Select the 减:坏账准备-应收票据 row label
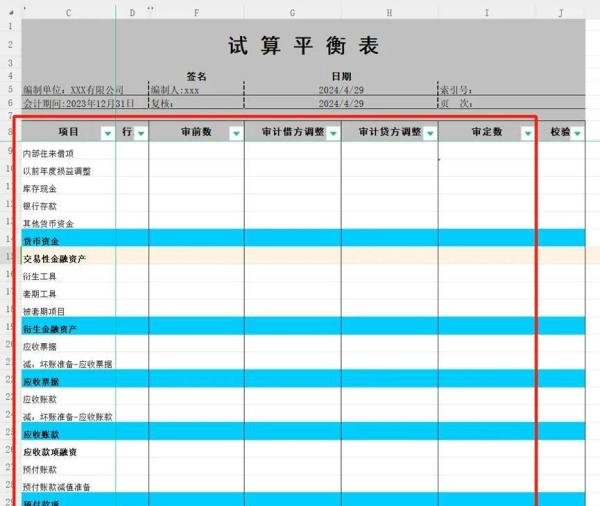This screenshot has height=506, width=600. click(x=68, y=364)
